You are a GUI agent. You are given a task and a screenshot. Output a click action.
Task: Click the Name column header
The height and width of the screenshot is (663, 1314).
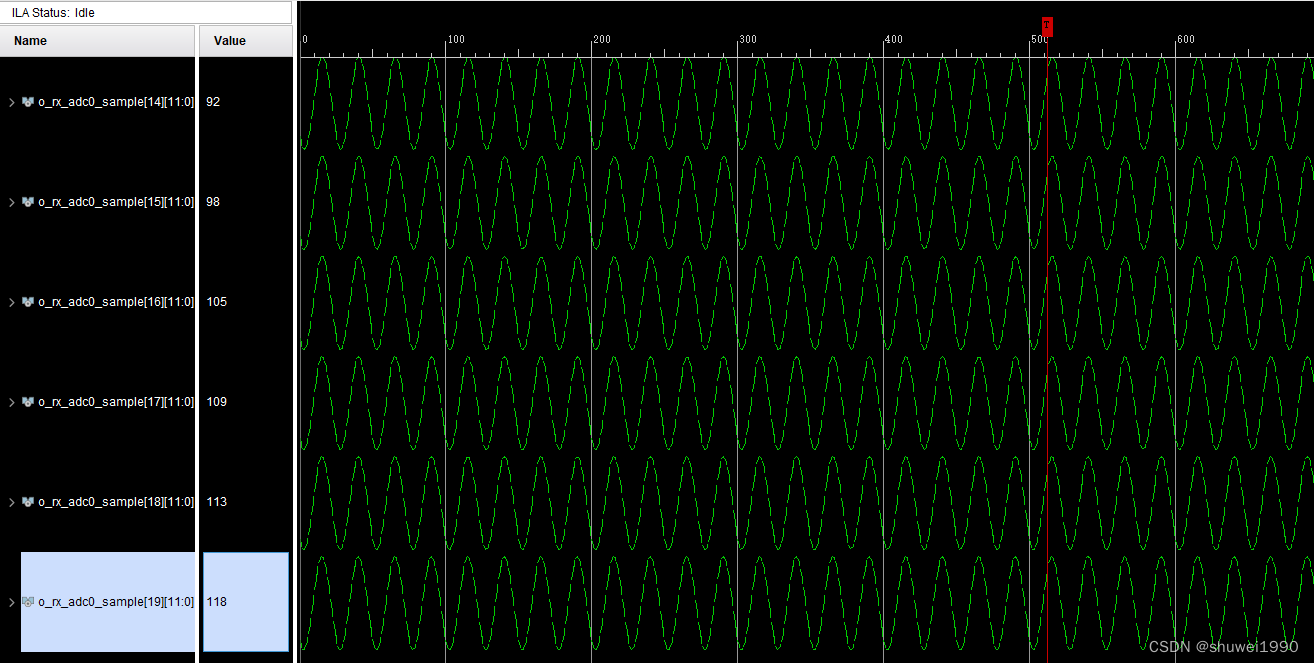pos(97,41)
